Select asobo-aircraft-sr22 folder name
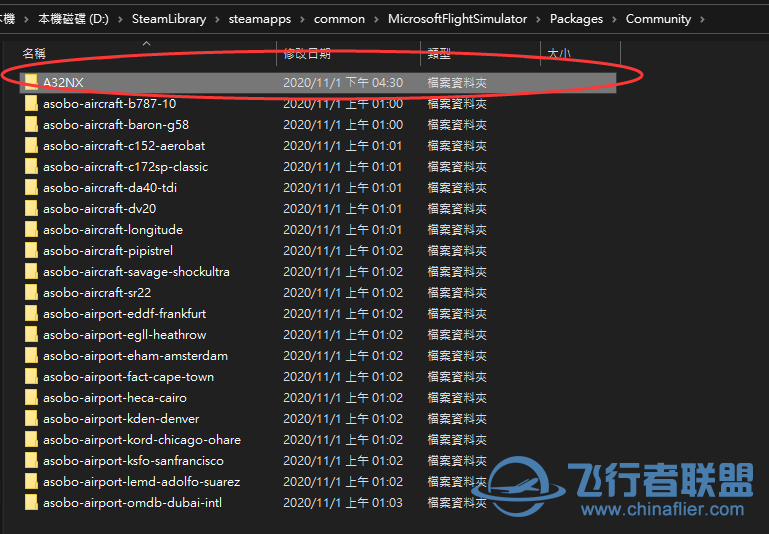The width and height of the screenshot is (769, 534). point(97,293)
